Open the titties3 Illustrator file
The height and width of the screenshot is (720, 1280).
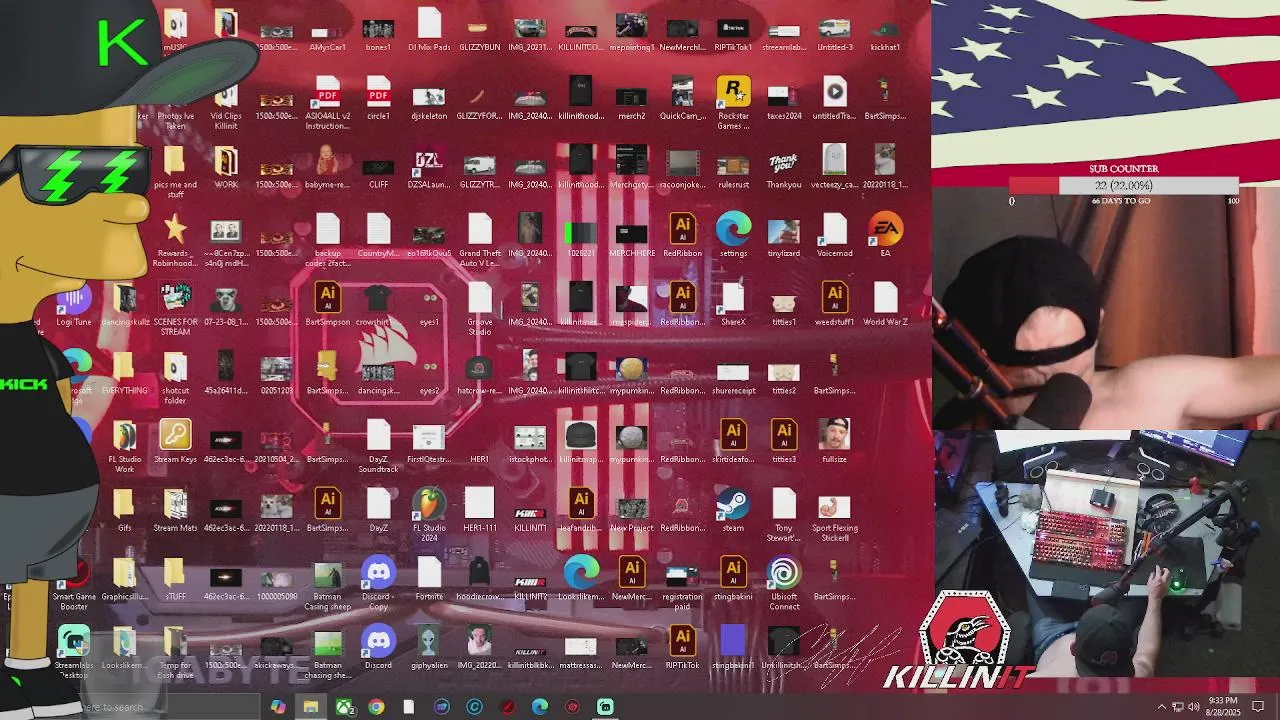click(x=784, y=435)
